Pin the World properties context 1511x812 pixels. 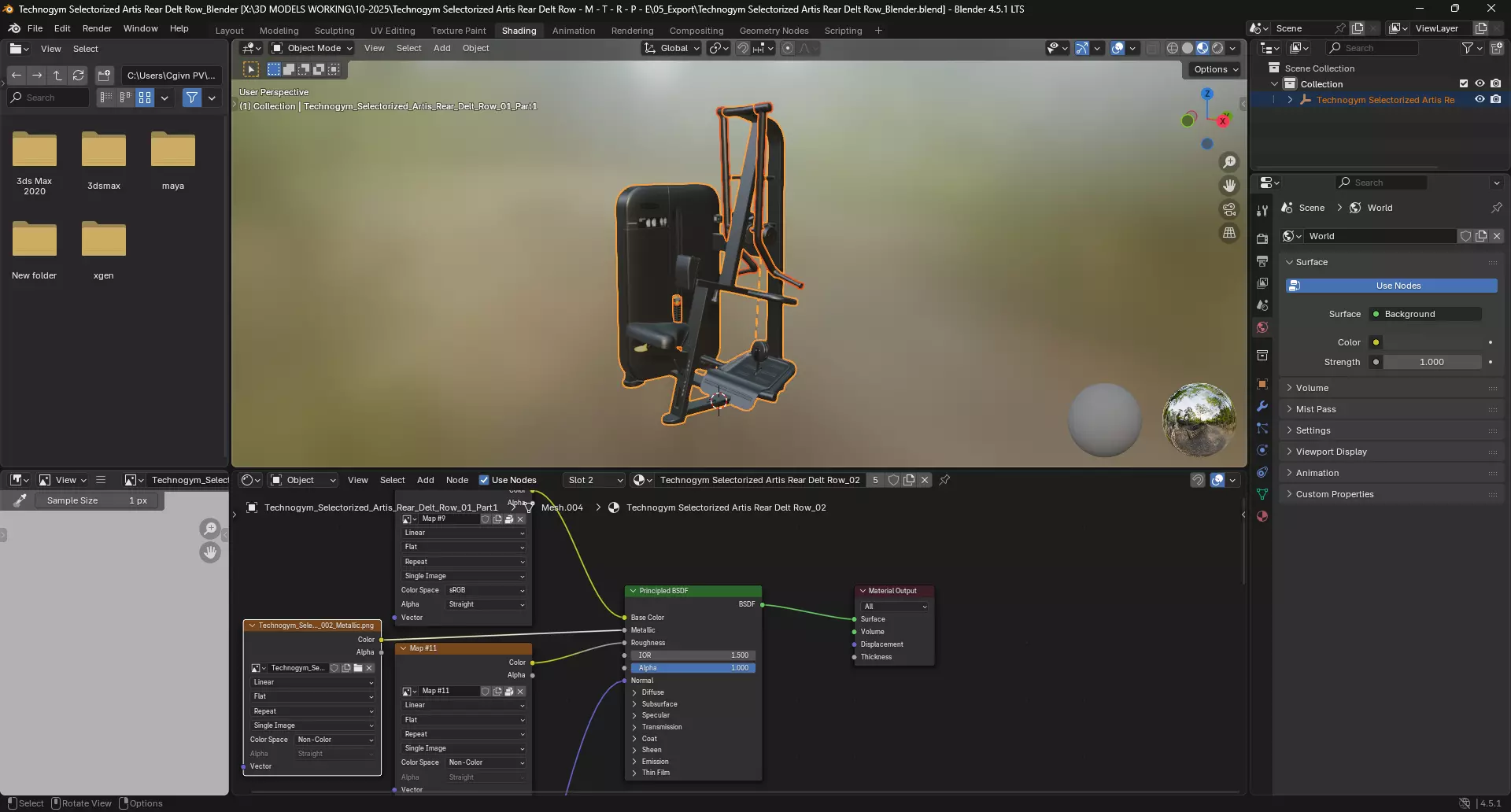coord(1496,208)
